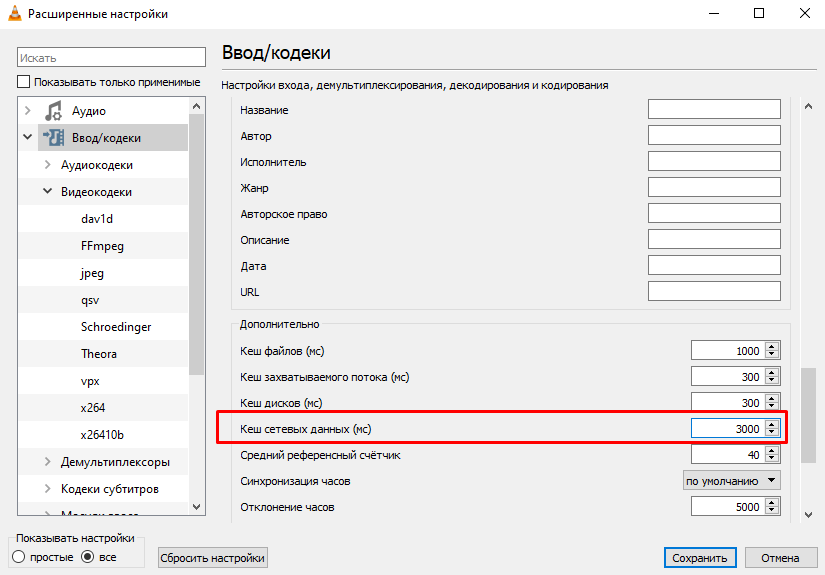825x575 pixels.
Task: Select FFmpeg in the codec tree
Action: [102, 246]
